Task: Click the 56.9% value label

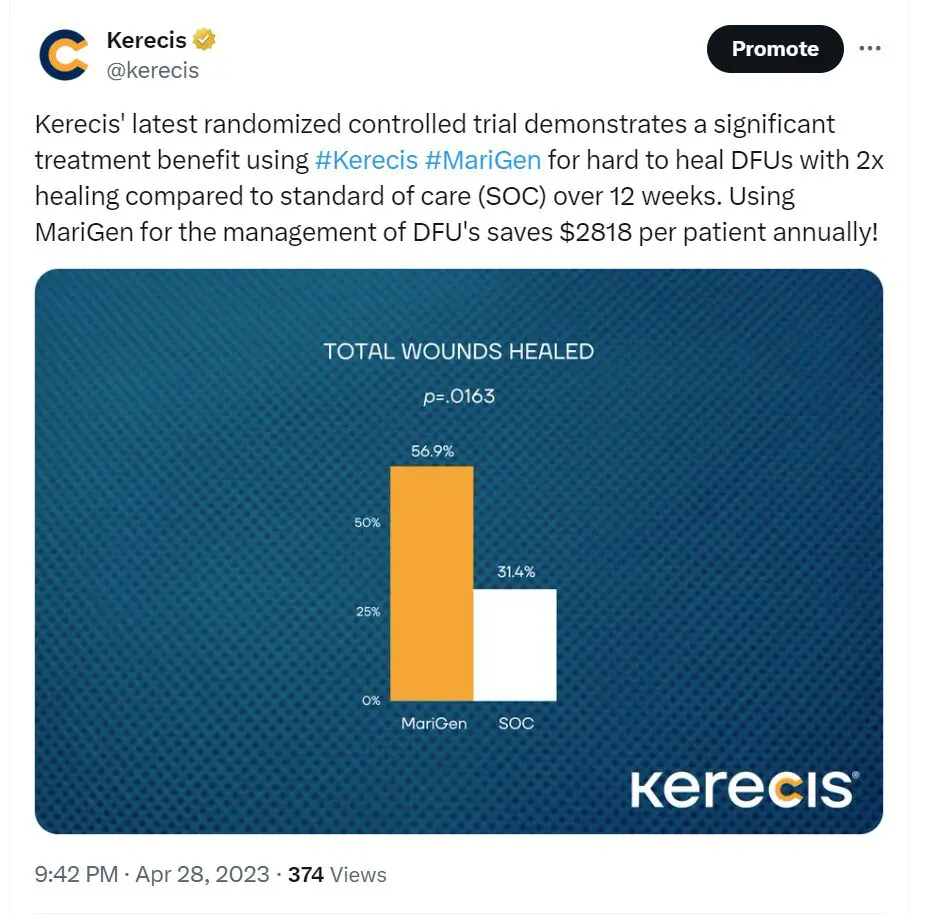Action: (432, 451)
